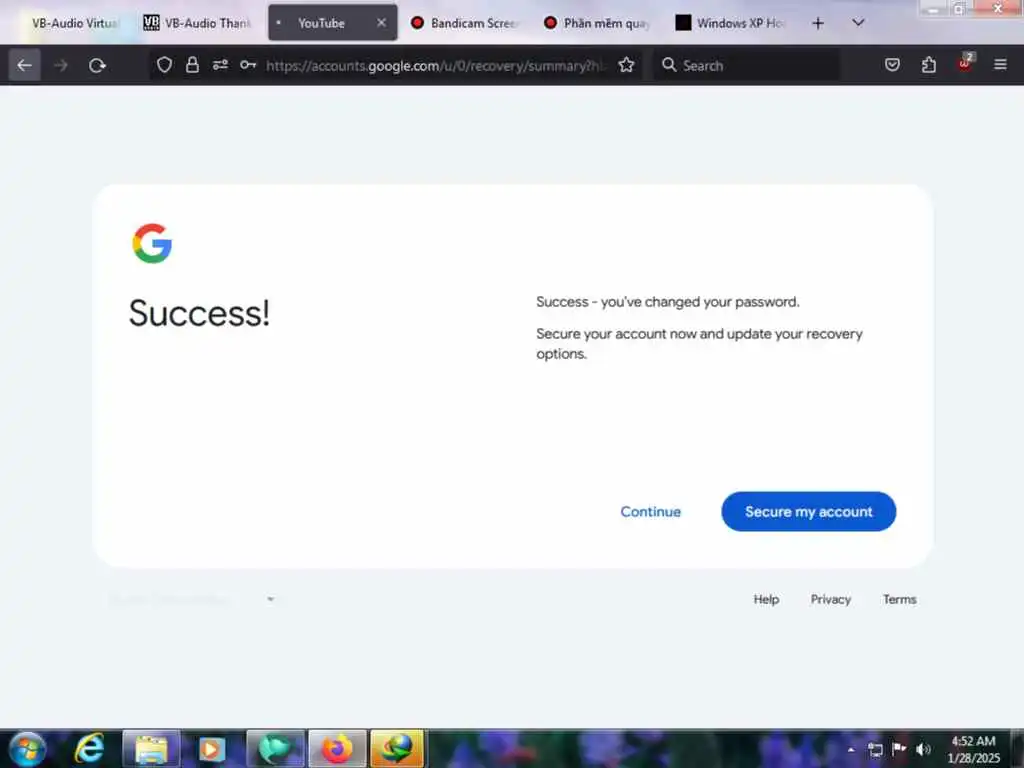Open the Firefox hamburger application menu
Screen dimensions: 1024x768
[x=1000, y=65]
